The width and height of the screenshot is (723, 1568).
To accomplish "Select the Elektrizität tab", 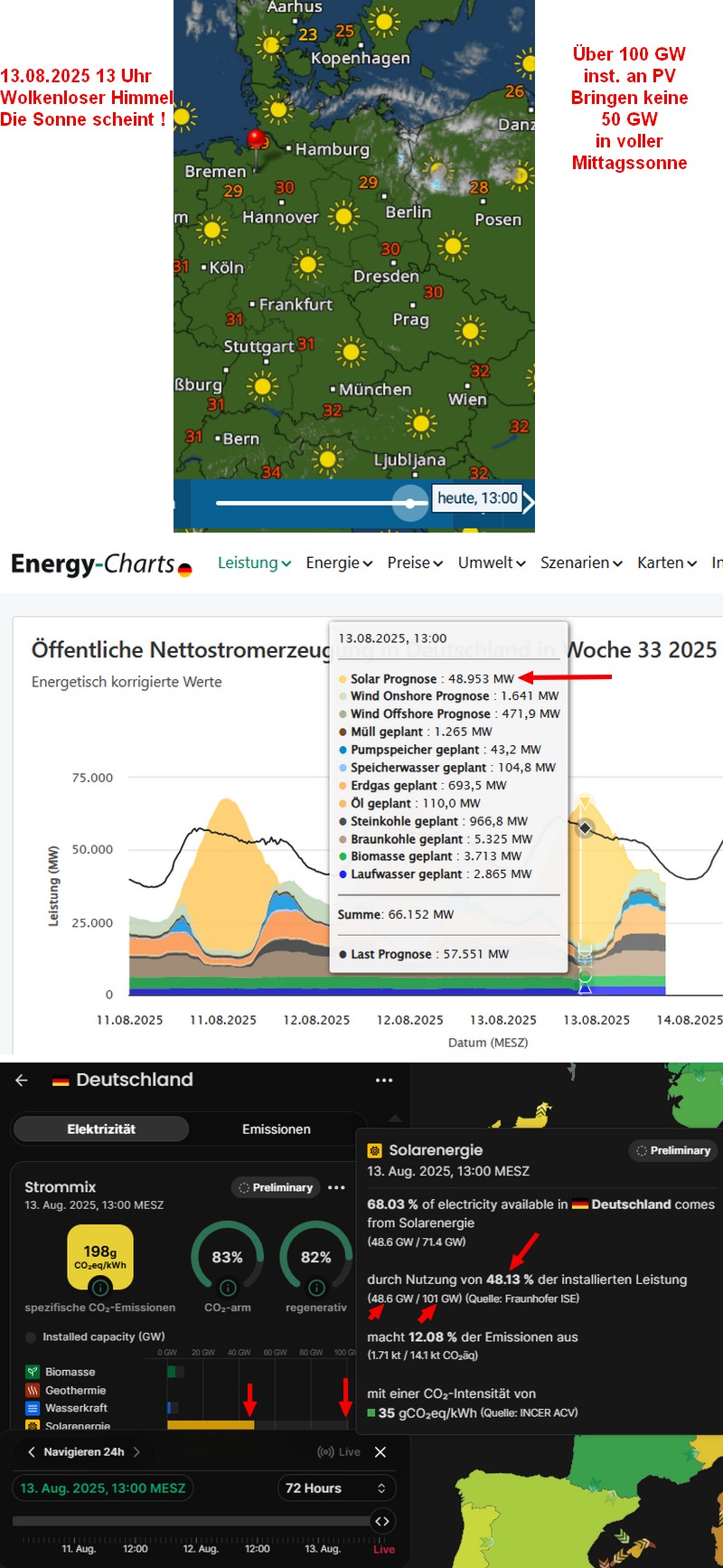I will tap(101, 1129).
